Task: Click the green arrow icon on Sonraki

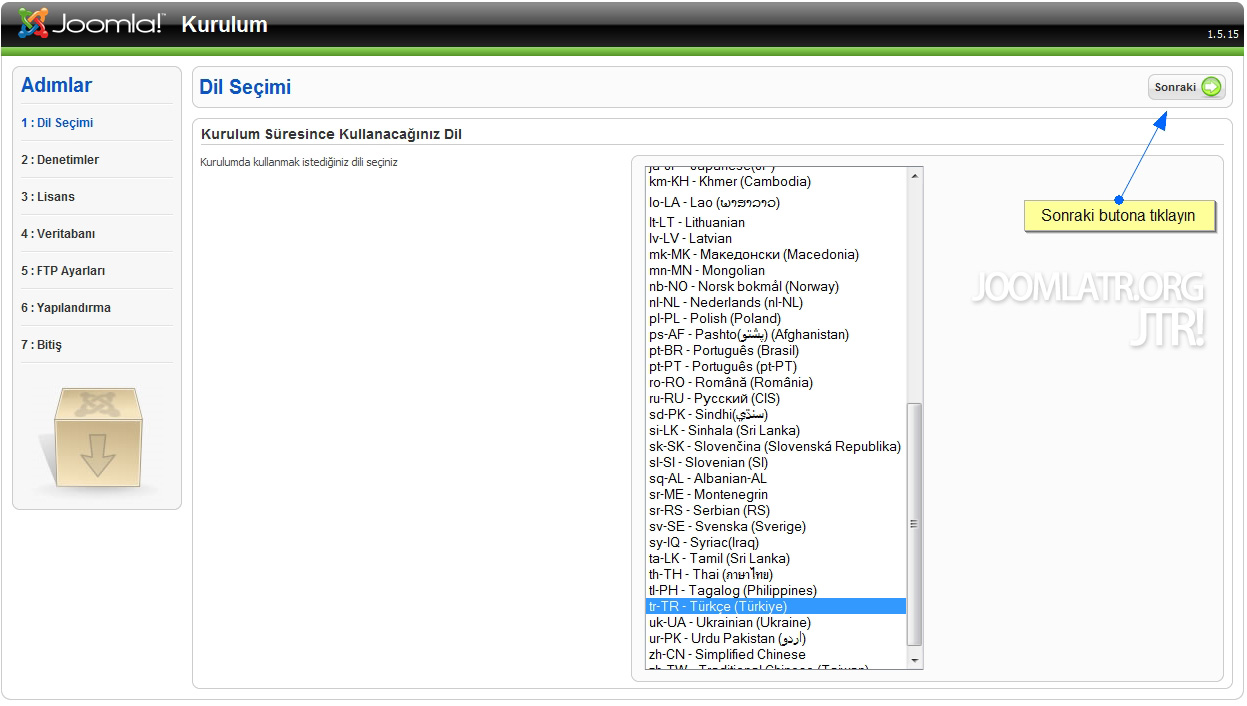Action: point(1211,87)
